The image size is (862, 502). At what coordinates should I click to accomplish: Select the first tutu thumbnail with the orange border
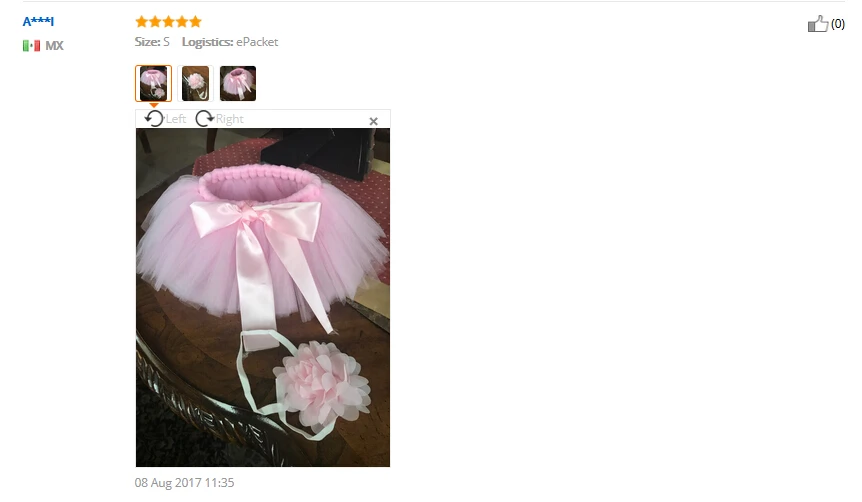tap(153, 84)
